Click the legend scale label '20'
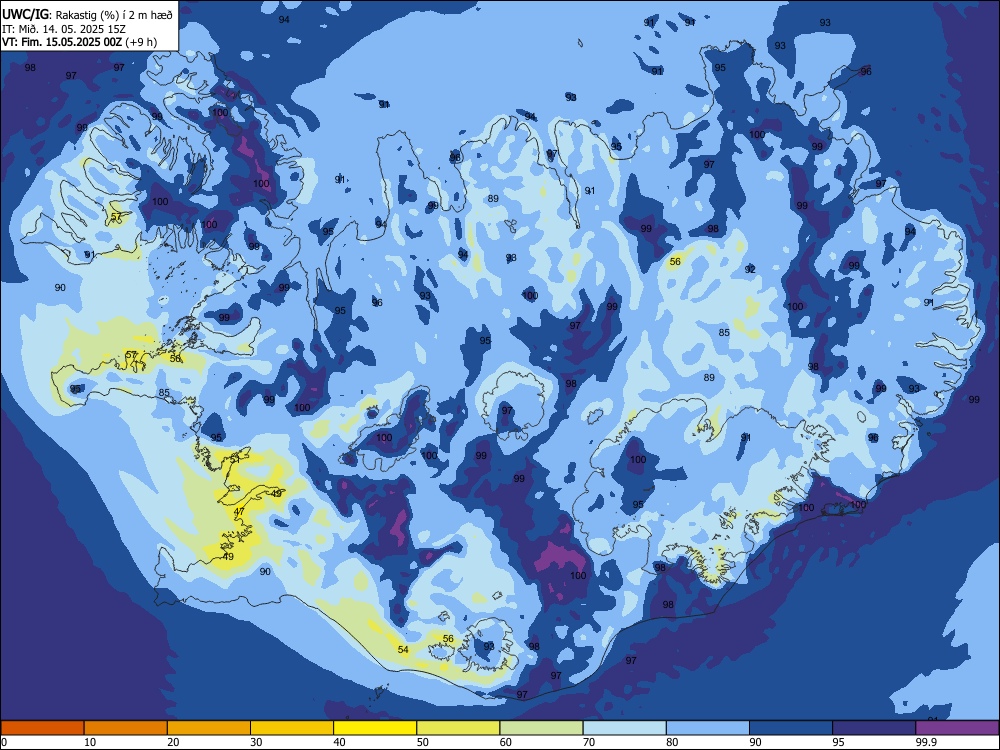Screen dimensions: 1000x750 (173, 742)
